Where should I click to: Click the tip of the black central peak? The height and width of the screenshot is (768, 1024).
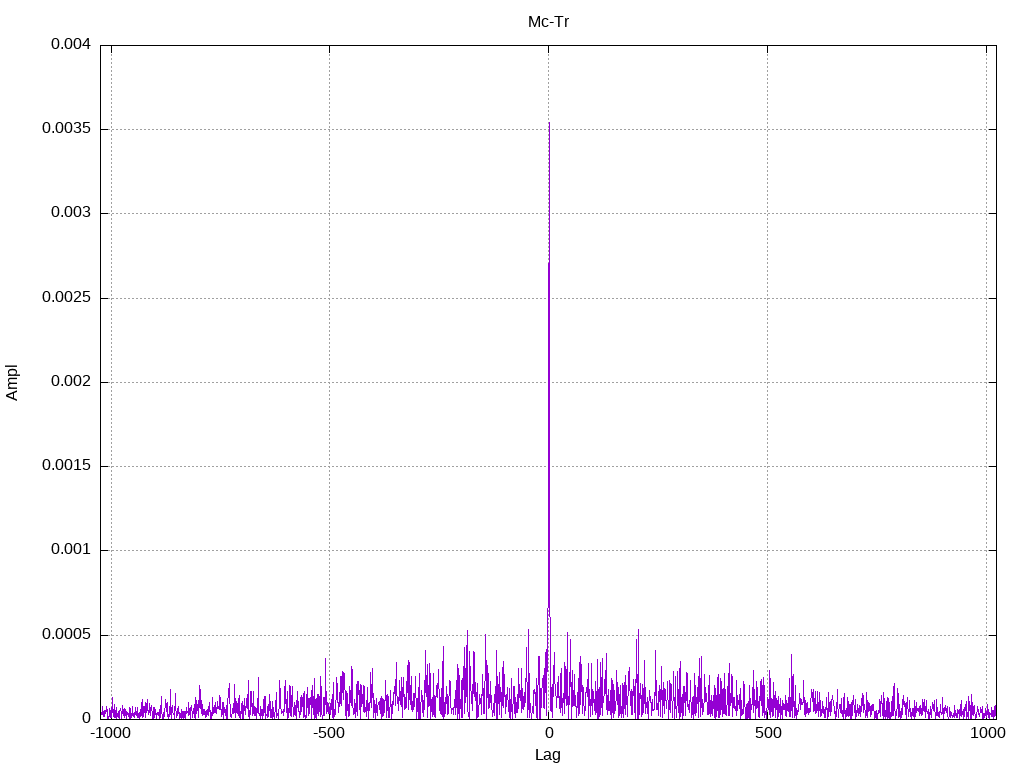coord(549,123)
